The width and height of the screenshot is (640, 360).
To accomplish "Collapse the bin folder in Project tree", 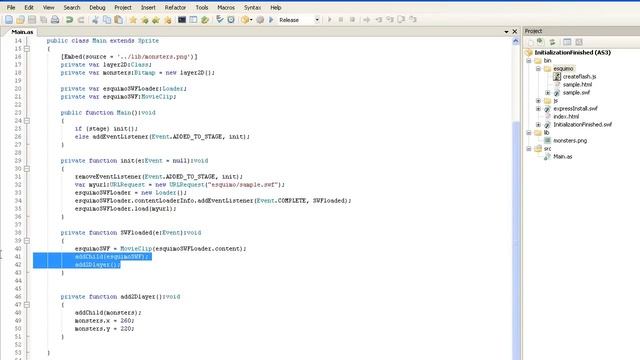I will pyautogui.click(x=529, y=60).
